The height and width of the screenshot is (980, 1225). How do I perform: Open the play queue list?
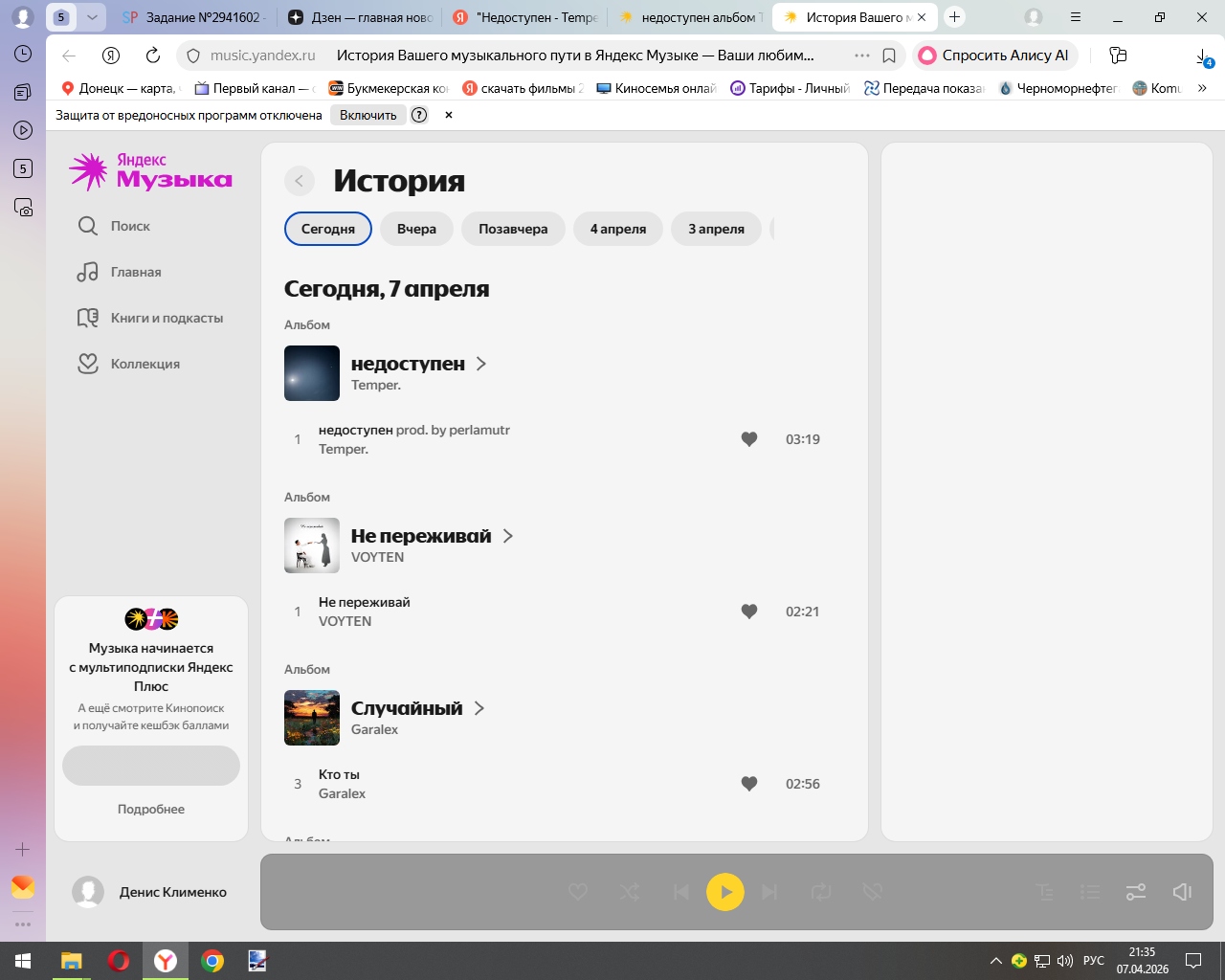[1090, 892]
